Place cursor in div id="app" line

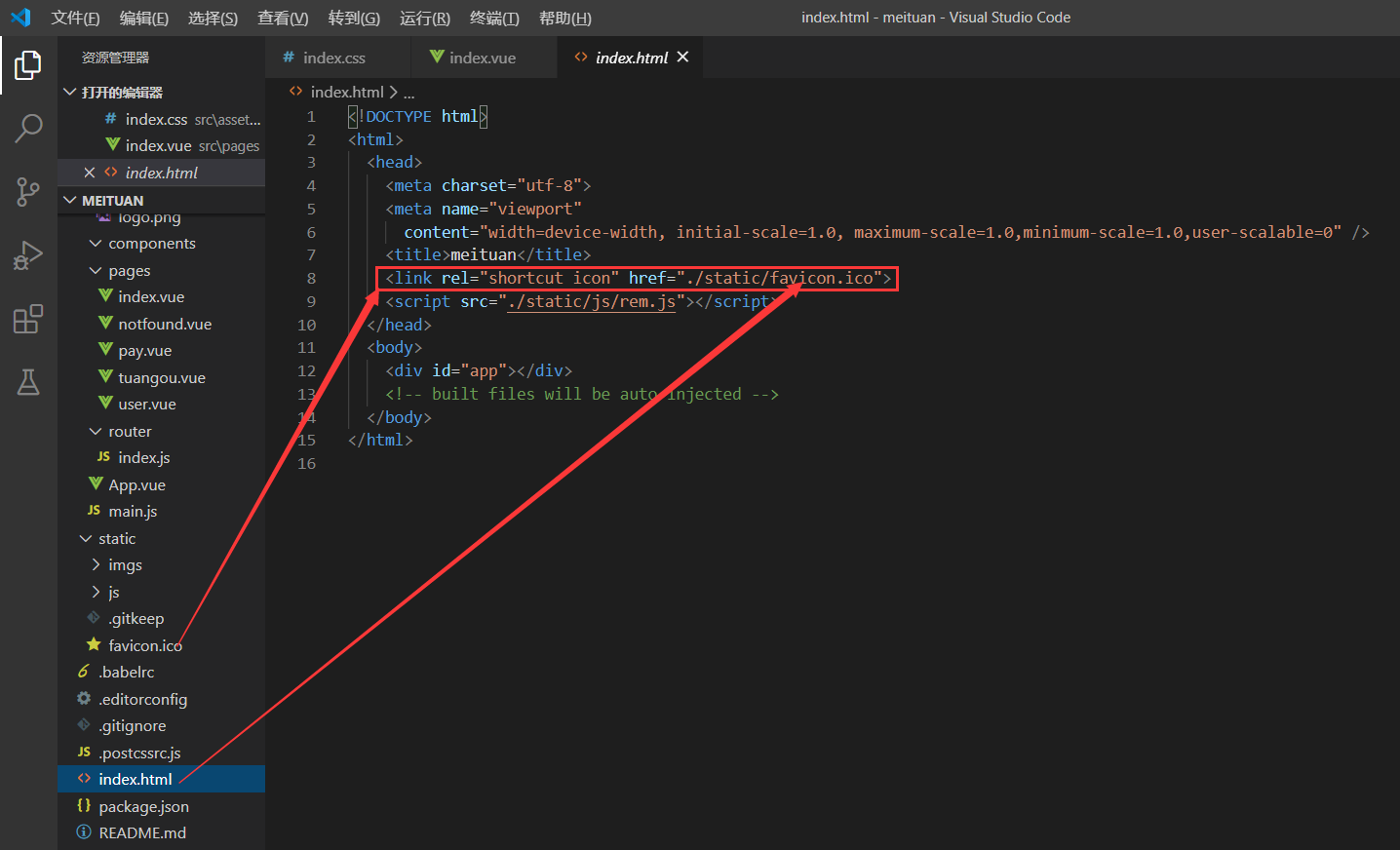(x=479, y=370)
